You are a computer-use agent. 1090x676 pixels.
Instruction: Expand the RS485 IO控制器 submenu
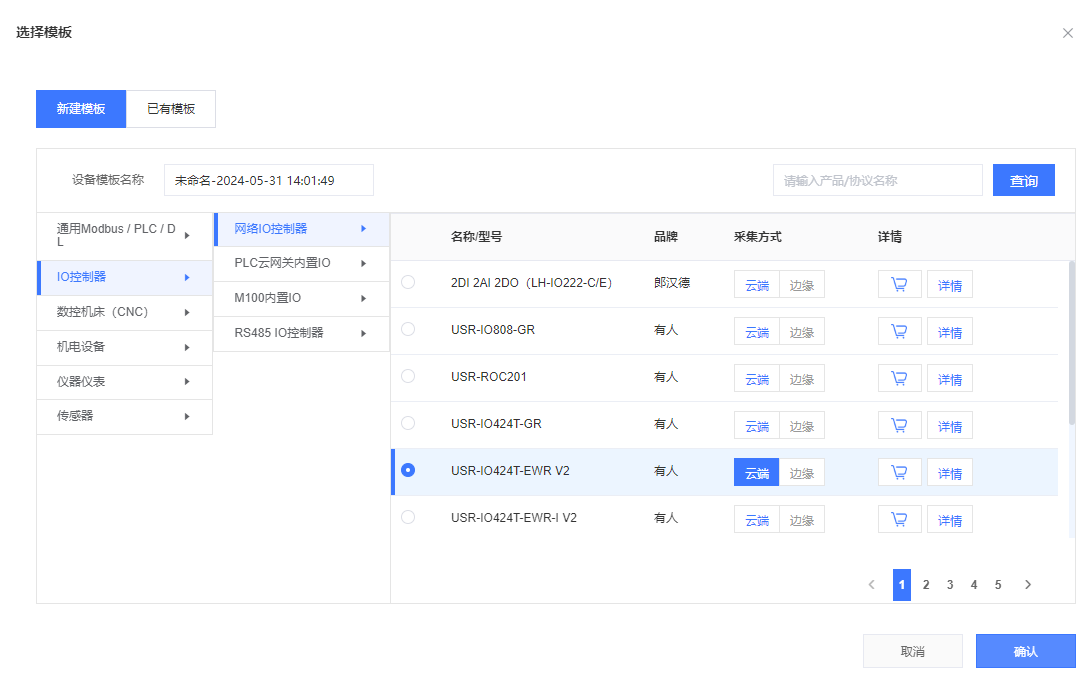300,333
